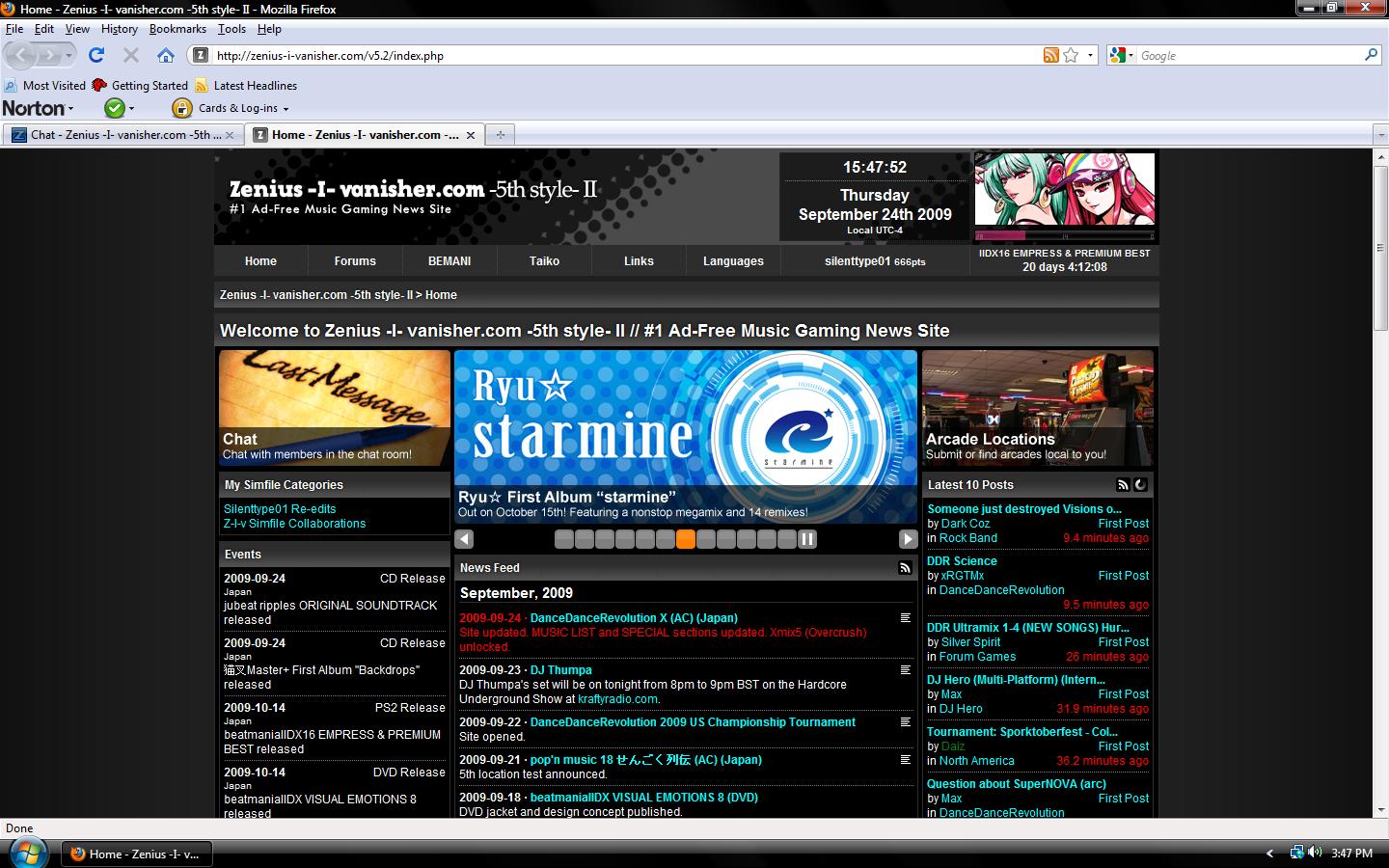Open Most Visited bookmarks folder
The width and height of the screenshot is (1389, 868).
tap(44, 85)
